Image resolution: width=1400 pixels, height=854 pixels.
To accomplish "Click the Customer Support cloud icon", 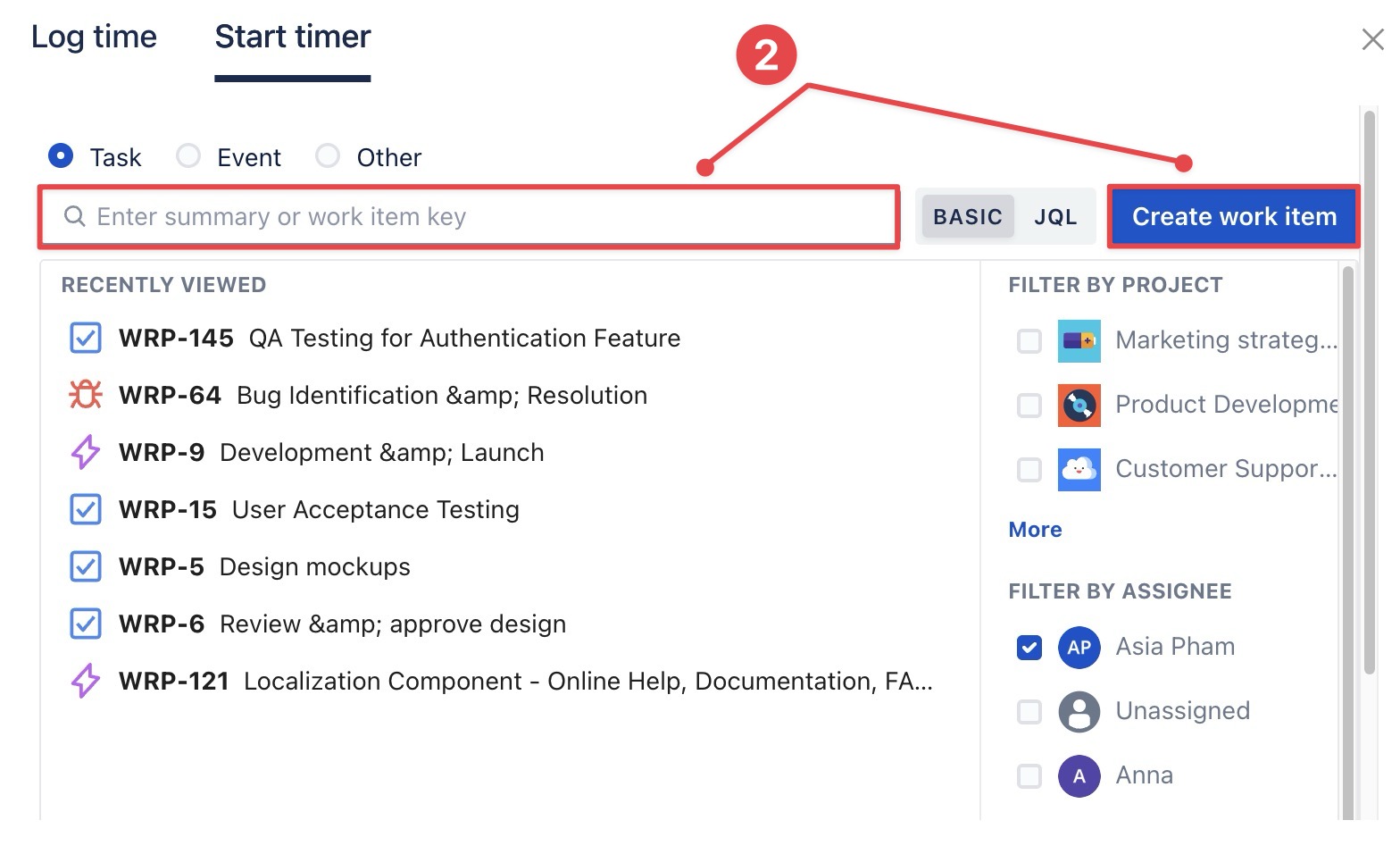I will point(1079,469).
